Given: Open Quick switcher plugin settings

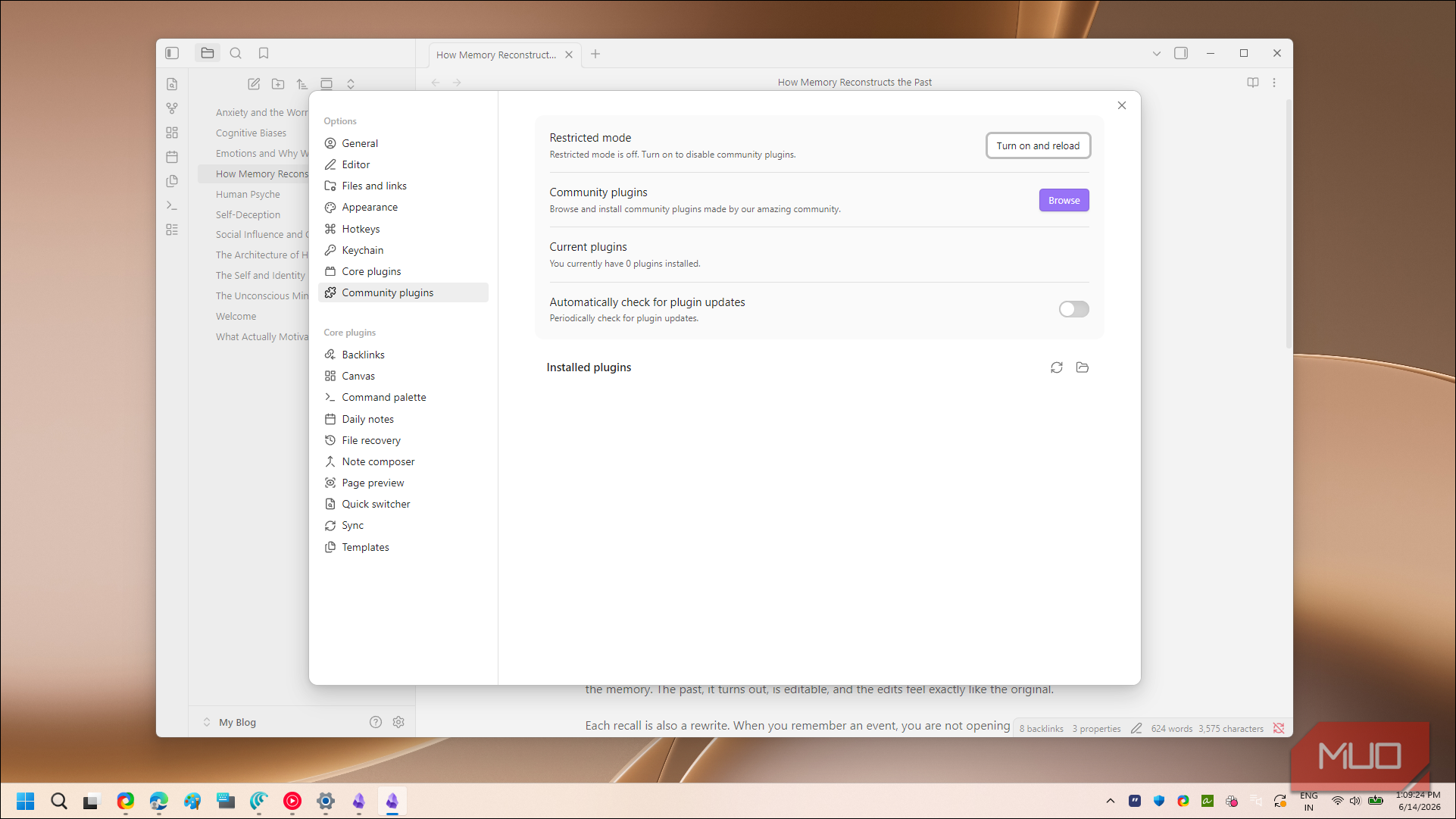Looking at the screenshot, I should [403, 504].
